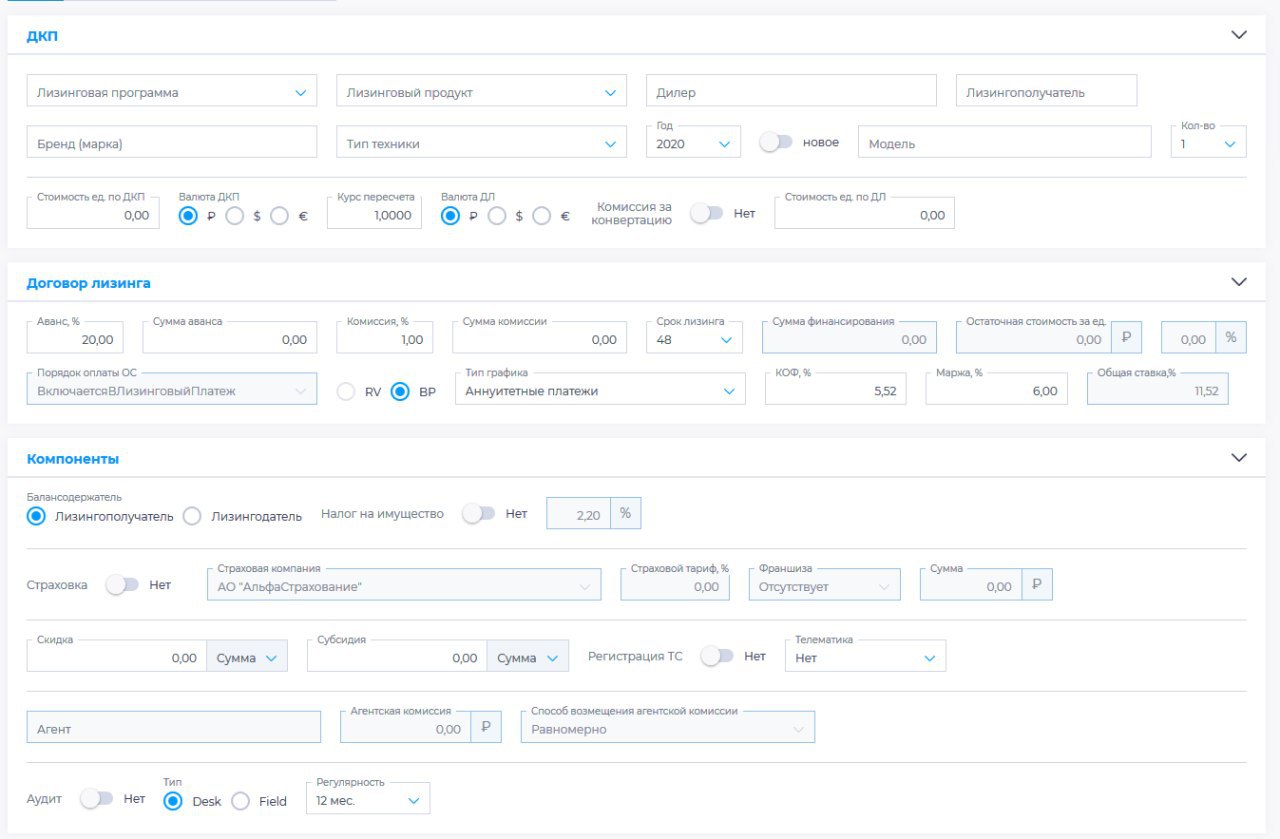Toggle the Аудит switch
Screen dimensions: 1280x839
point(97,799)
